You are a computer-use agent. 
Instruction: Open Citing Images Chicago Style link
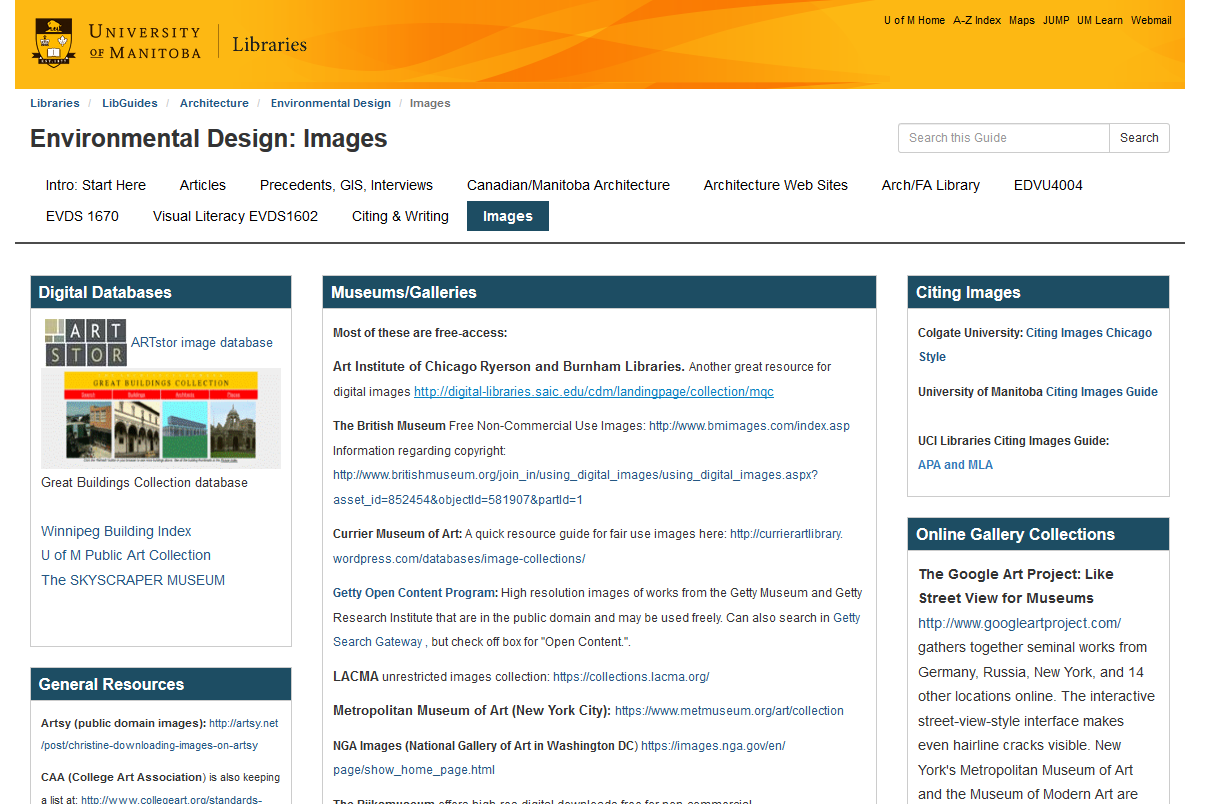point(1035,345)
